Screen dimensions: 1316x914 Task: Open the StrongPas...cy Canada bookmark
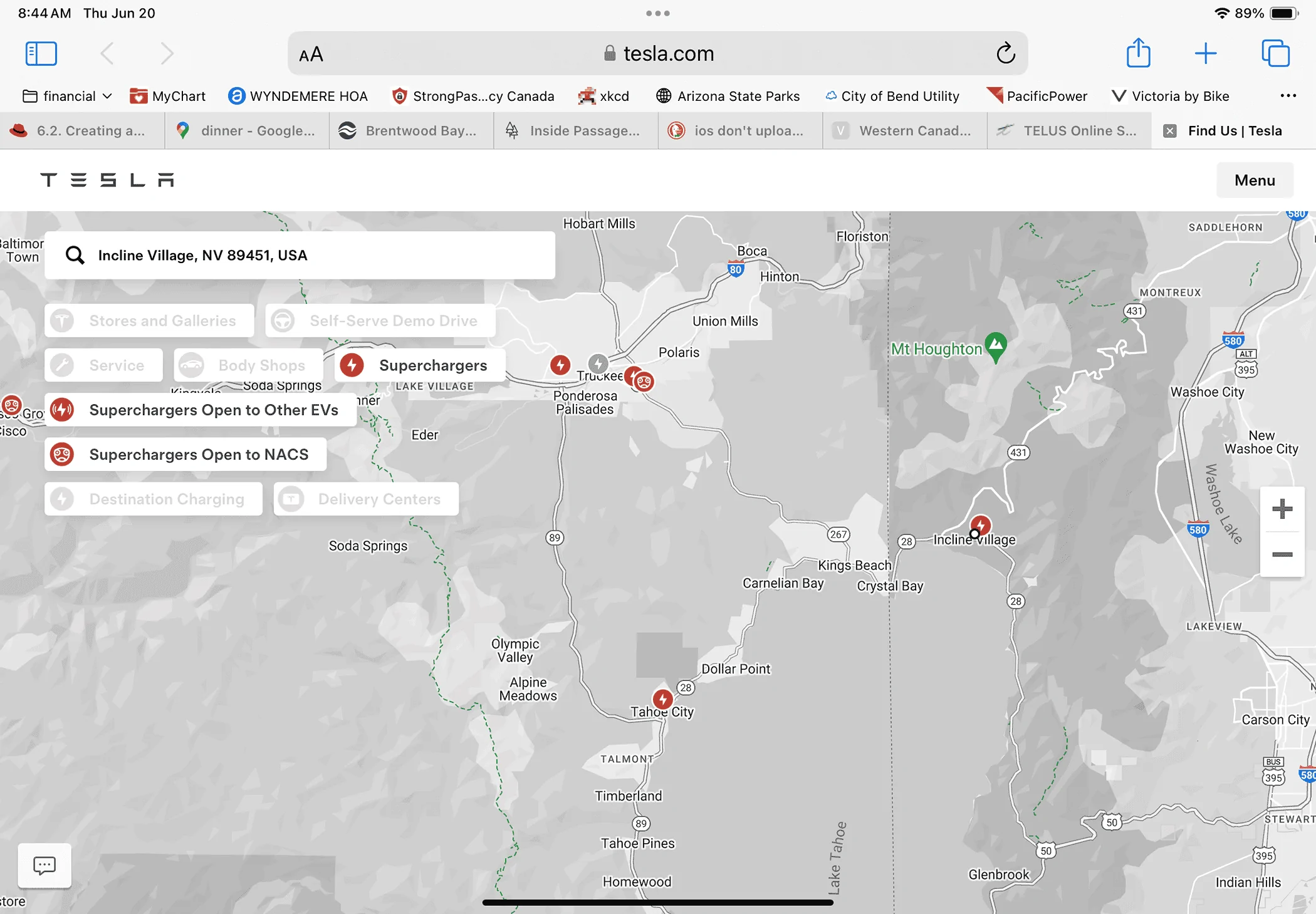coord(473,96)
